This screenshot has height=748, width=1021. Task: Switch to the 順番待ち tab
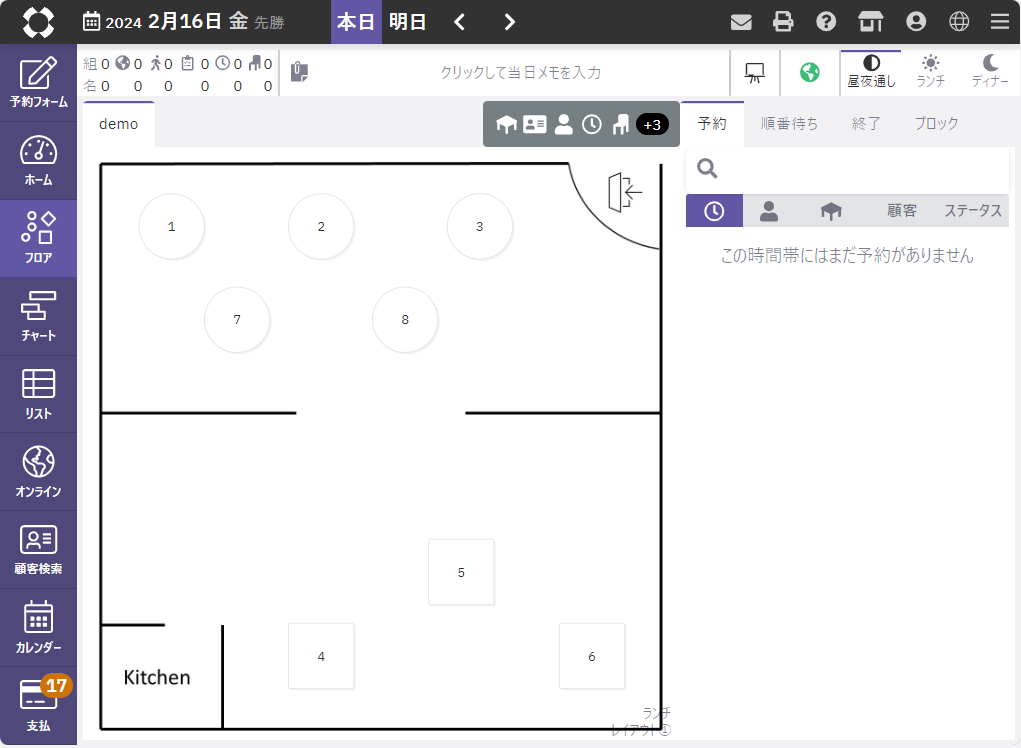click(x=789, y=123)
